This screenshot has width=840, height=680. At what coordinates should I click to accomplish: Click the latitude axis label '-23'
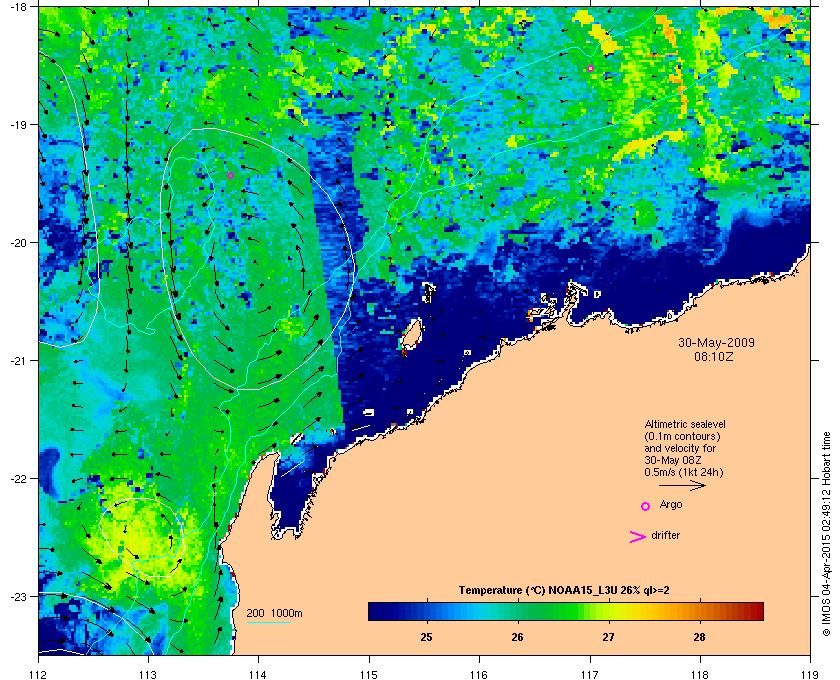tap(18, 596)
